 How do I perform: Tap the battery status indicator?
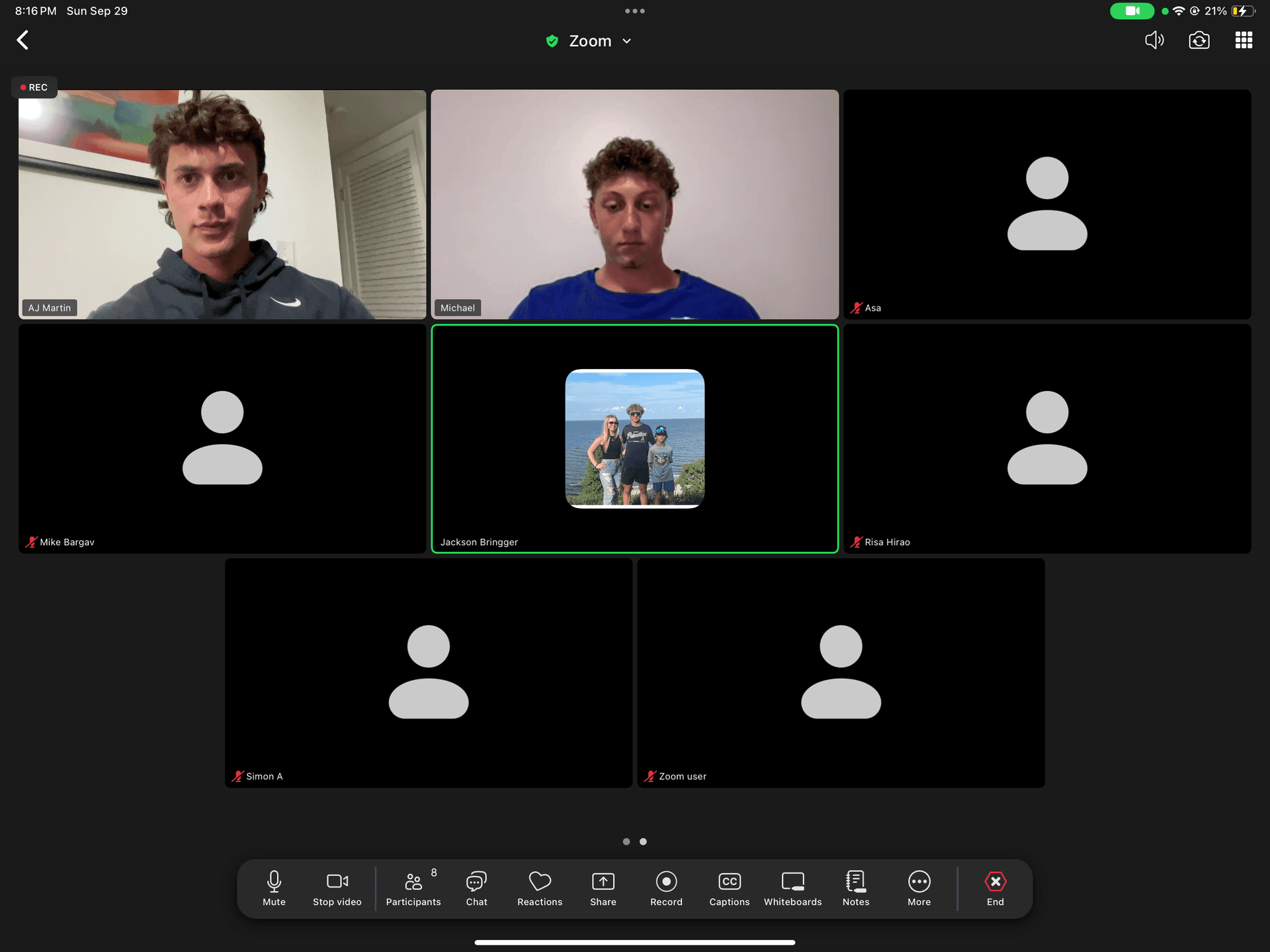tap(1243, 11)
